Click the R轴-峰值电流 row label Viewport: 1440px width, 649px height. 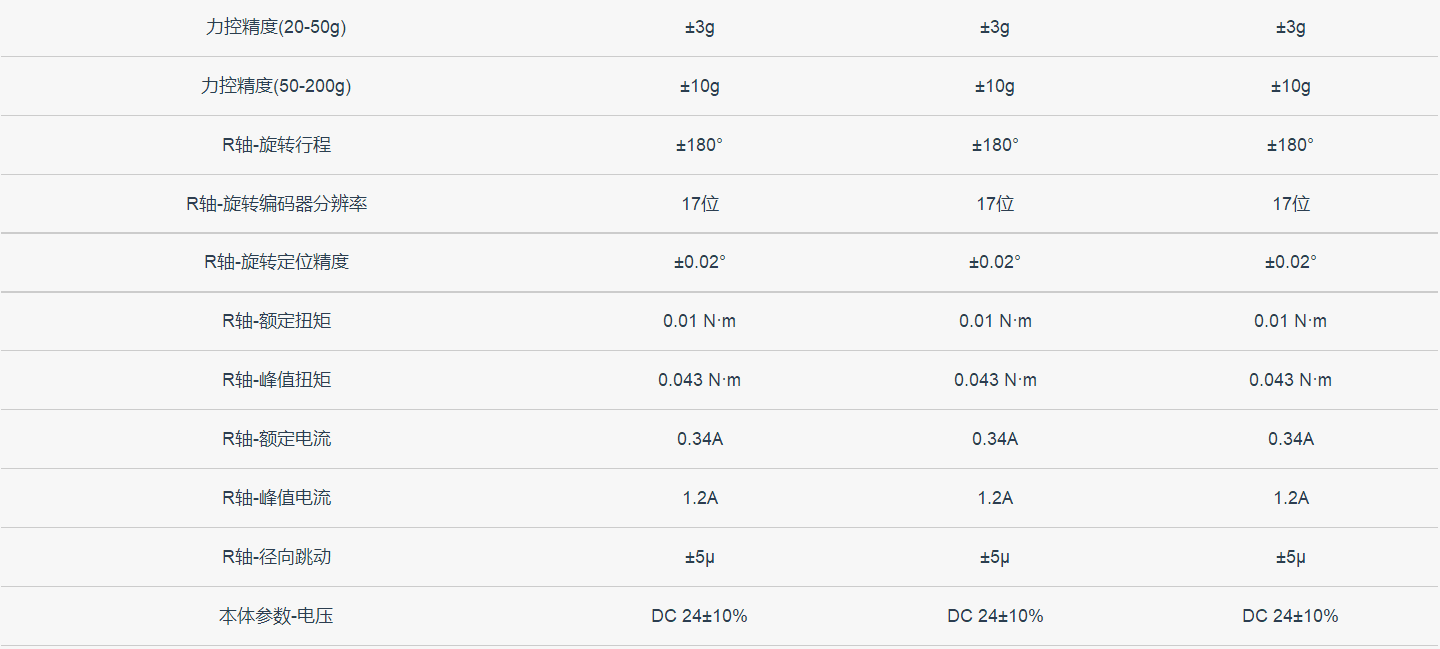(276, 498)
